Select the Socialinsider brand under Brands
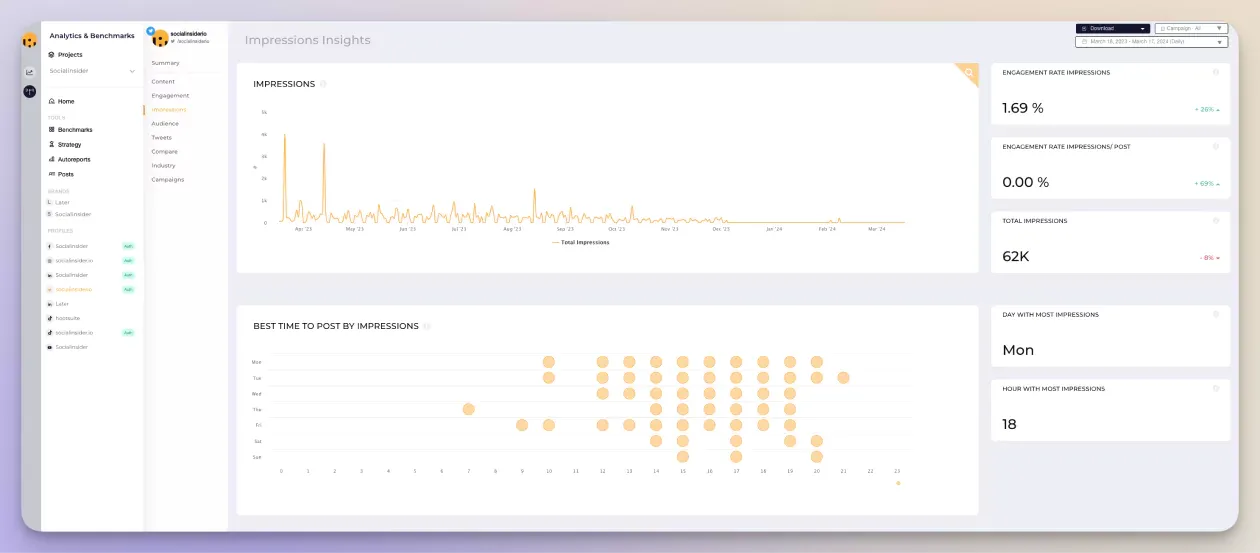Image resolution: width=1260 pixels, height=553 pixels. tap(69, 214)
